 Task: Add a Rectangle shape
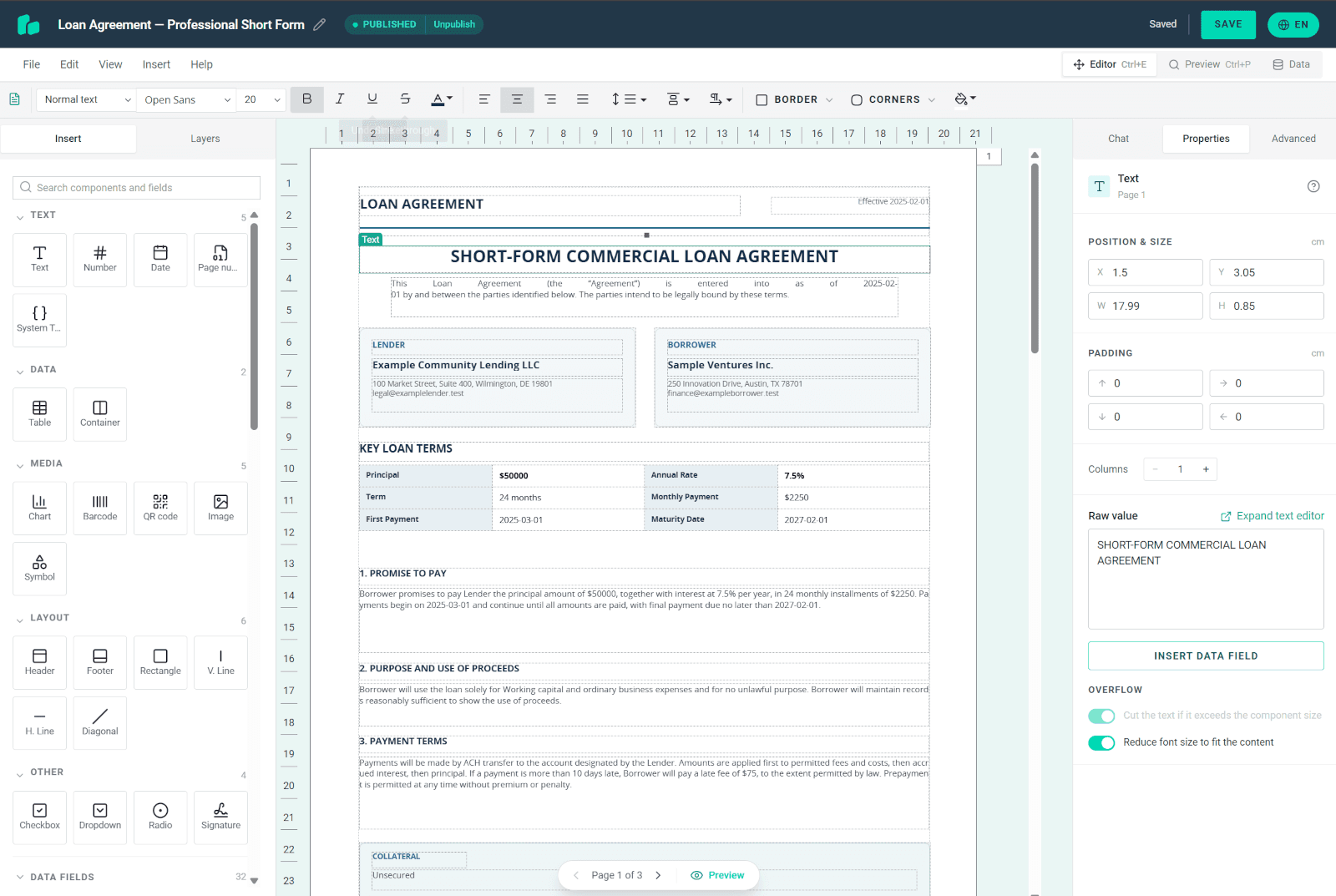(x=160, y=663)
